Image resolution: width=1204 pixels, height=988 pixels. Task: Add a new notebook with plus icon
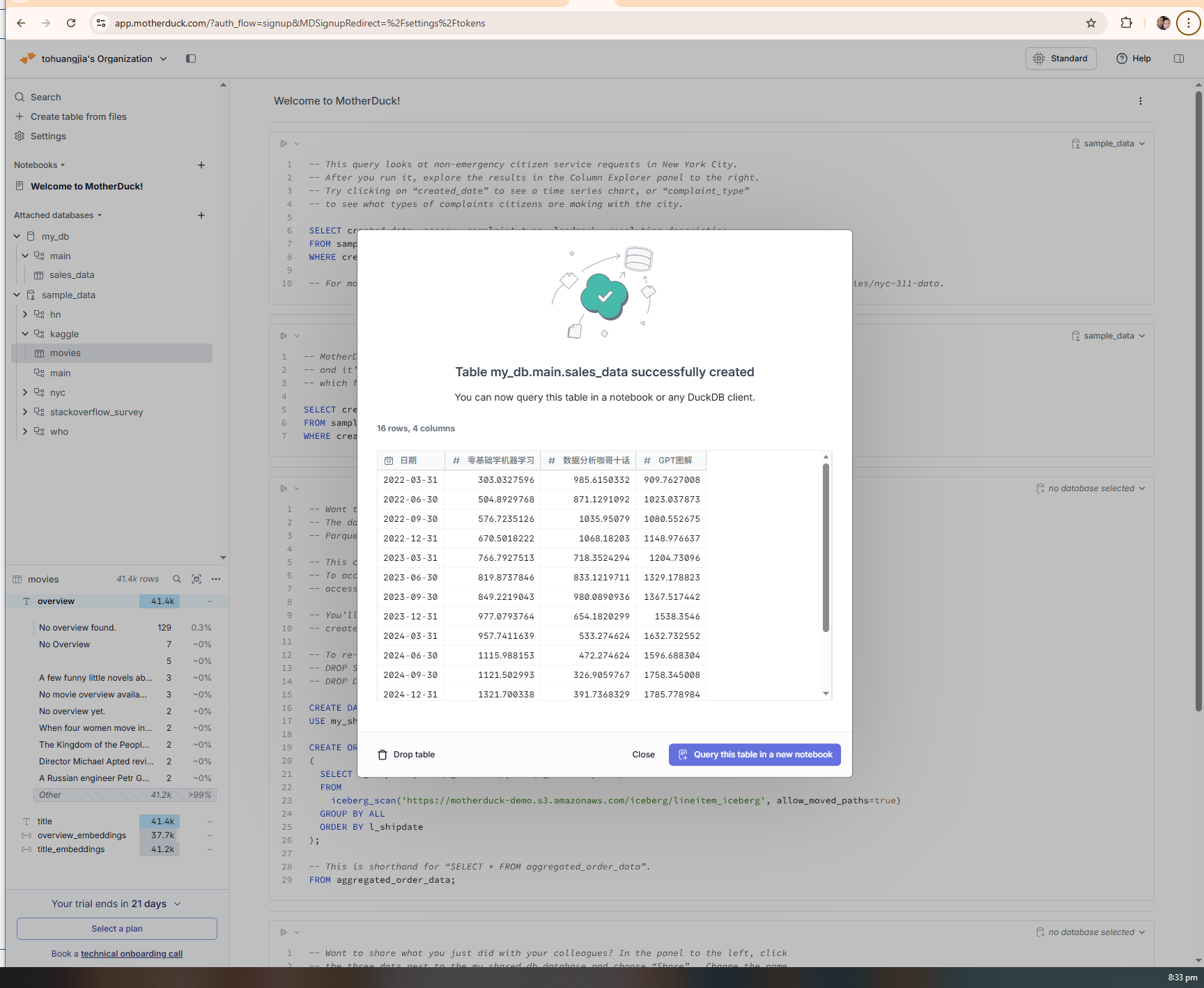201,165
